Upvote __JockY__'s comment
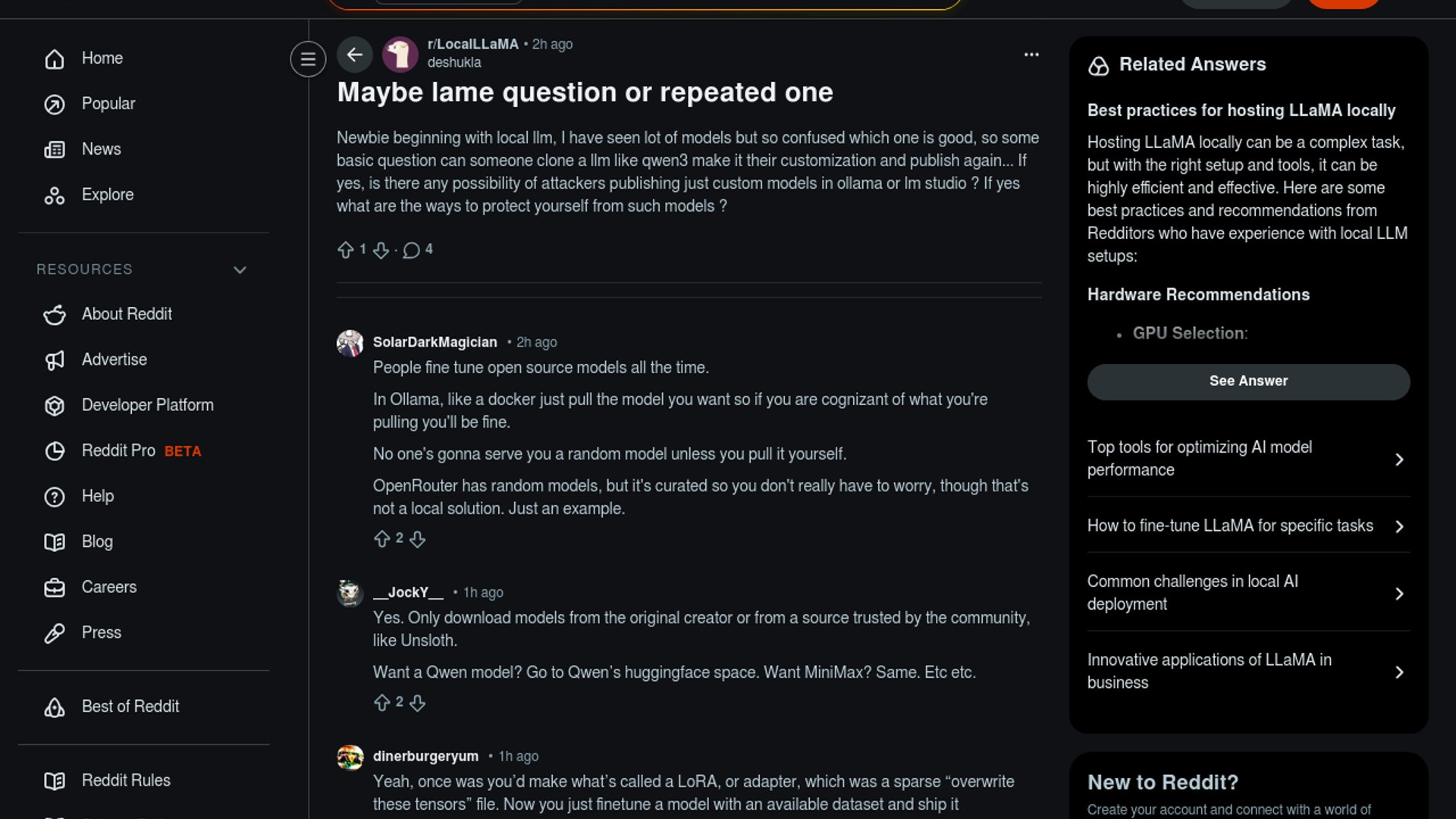Viewport: 1456px width, 819px height. click(x=382, y=703)
